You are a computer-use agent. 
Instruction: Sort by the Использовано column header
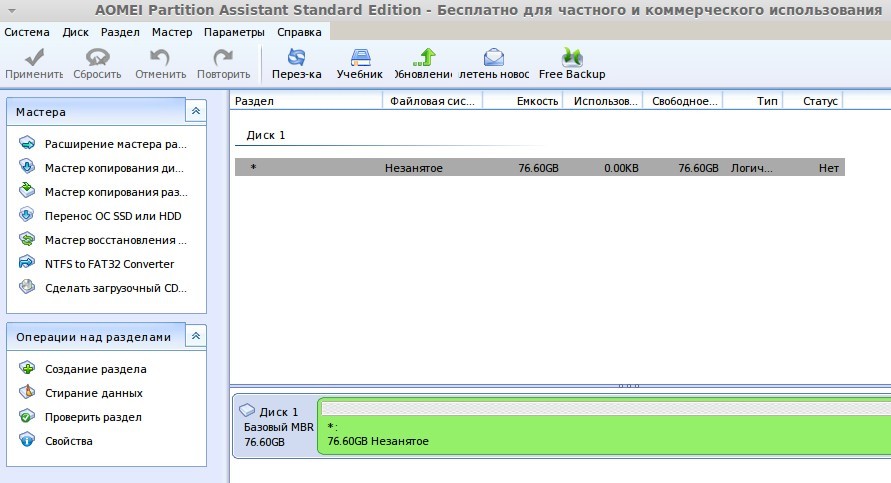point(603,101)
